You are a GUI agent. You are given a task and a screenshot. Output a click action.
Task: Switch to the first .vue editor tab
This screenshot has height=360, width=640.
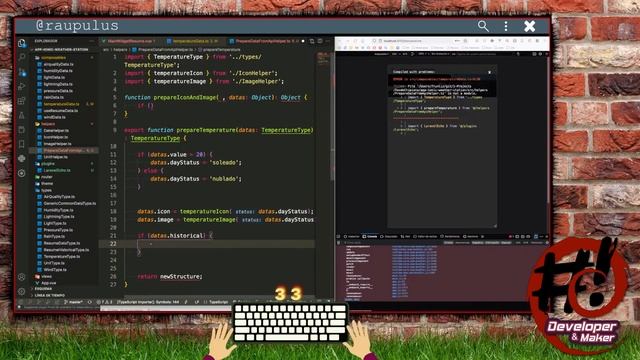pos(131,41)
